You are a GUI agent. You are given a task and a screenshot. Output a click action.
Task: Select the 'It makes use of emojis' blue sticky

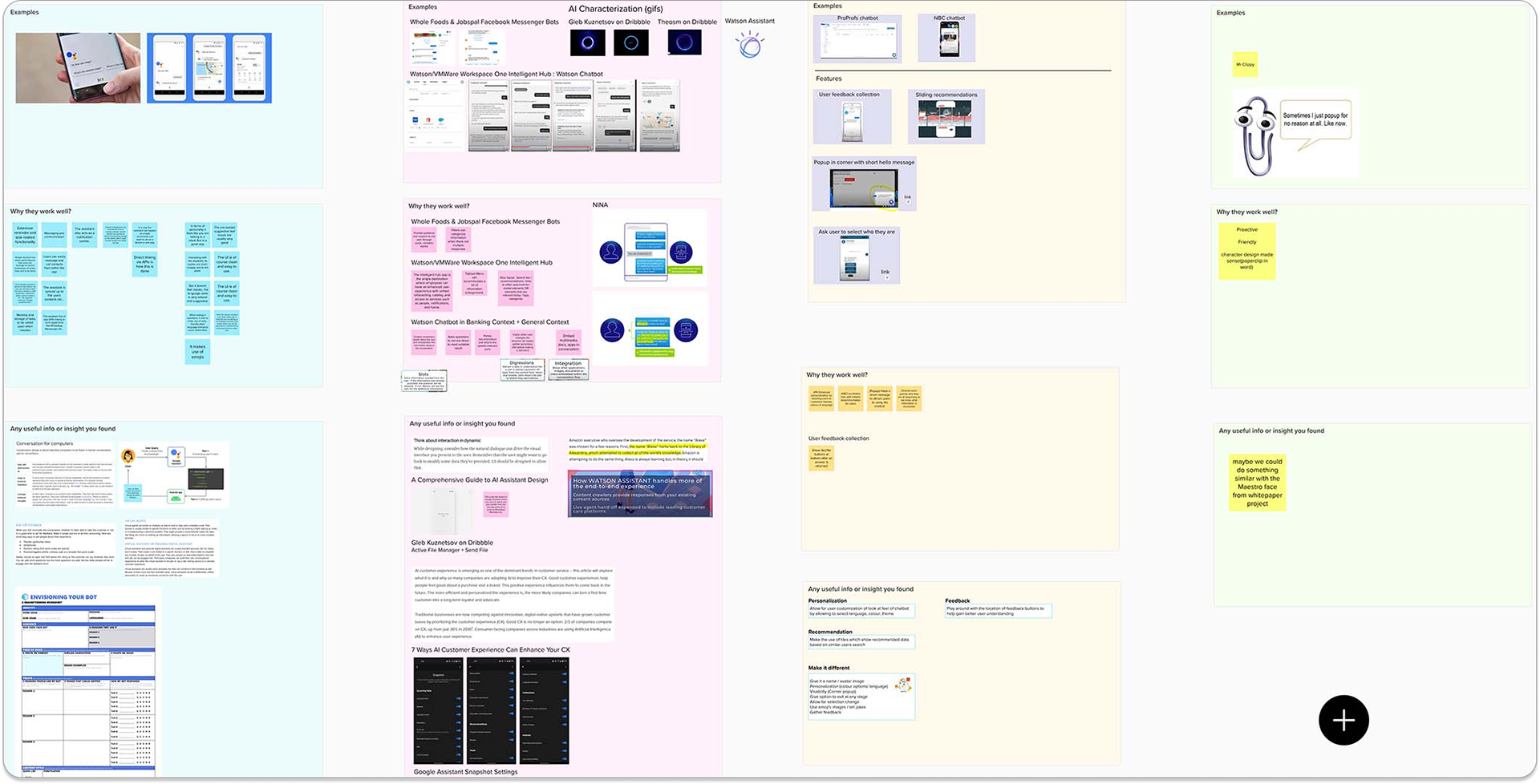pyautogui.click(x=197, y=352)
